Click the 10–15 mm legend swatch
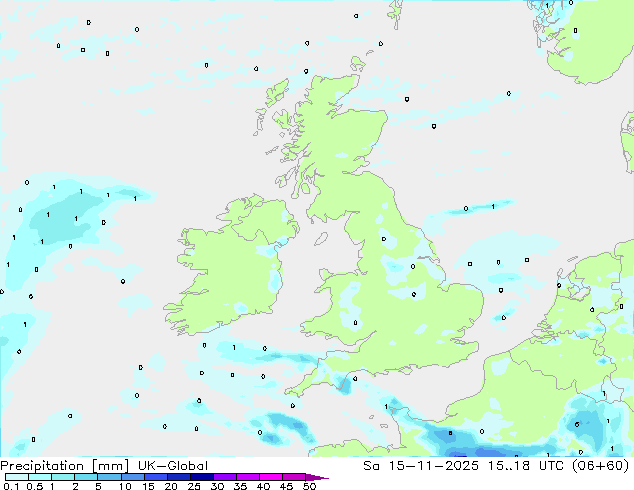The width and height of the screenshot is (634, 490). click(133, 477)
